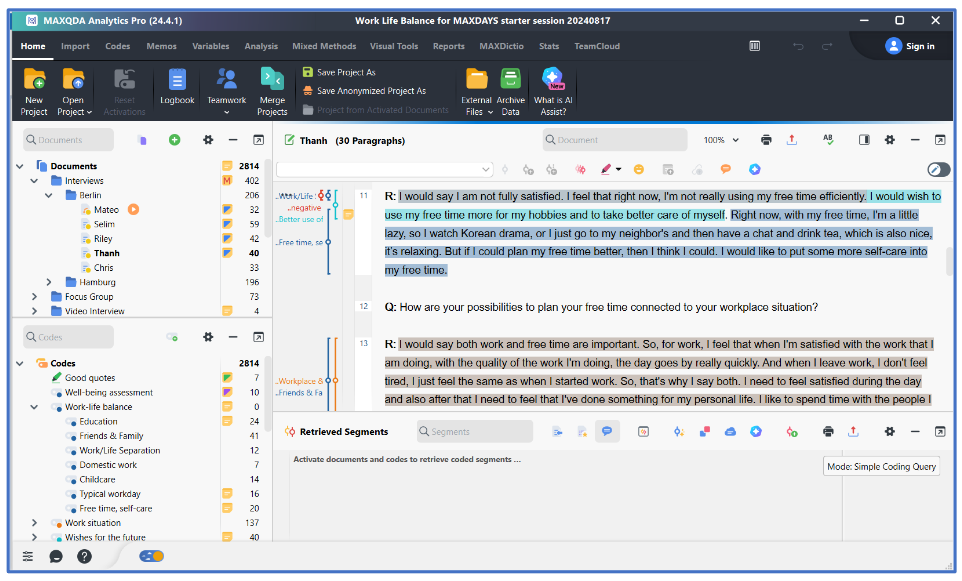
Task: Open the feedback chat bubble icon
Action: (x=56, y=556)
